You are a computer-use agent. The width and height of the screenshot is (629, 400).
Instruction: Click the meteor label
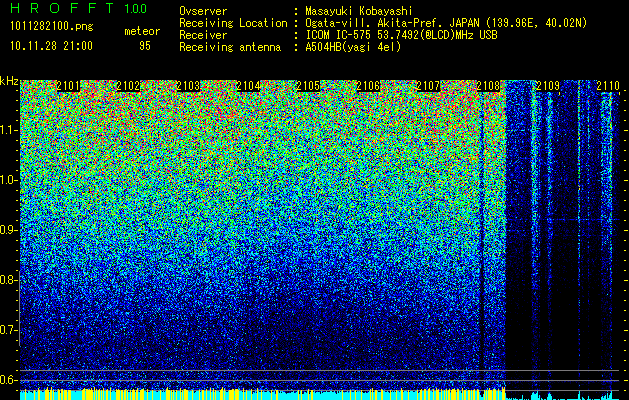click(x=142, y=31)
